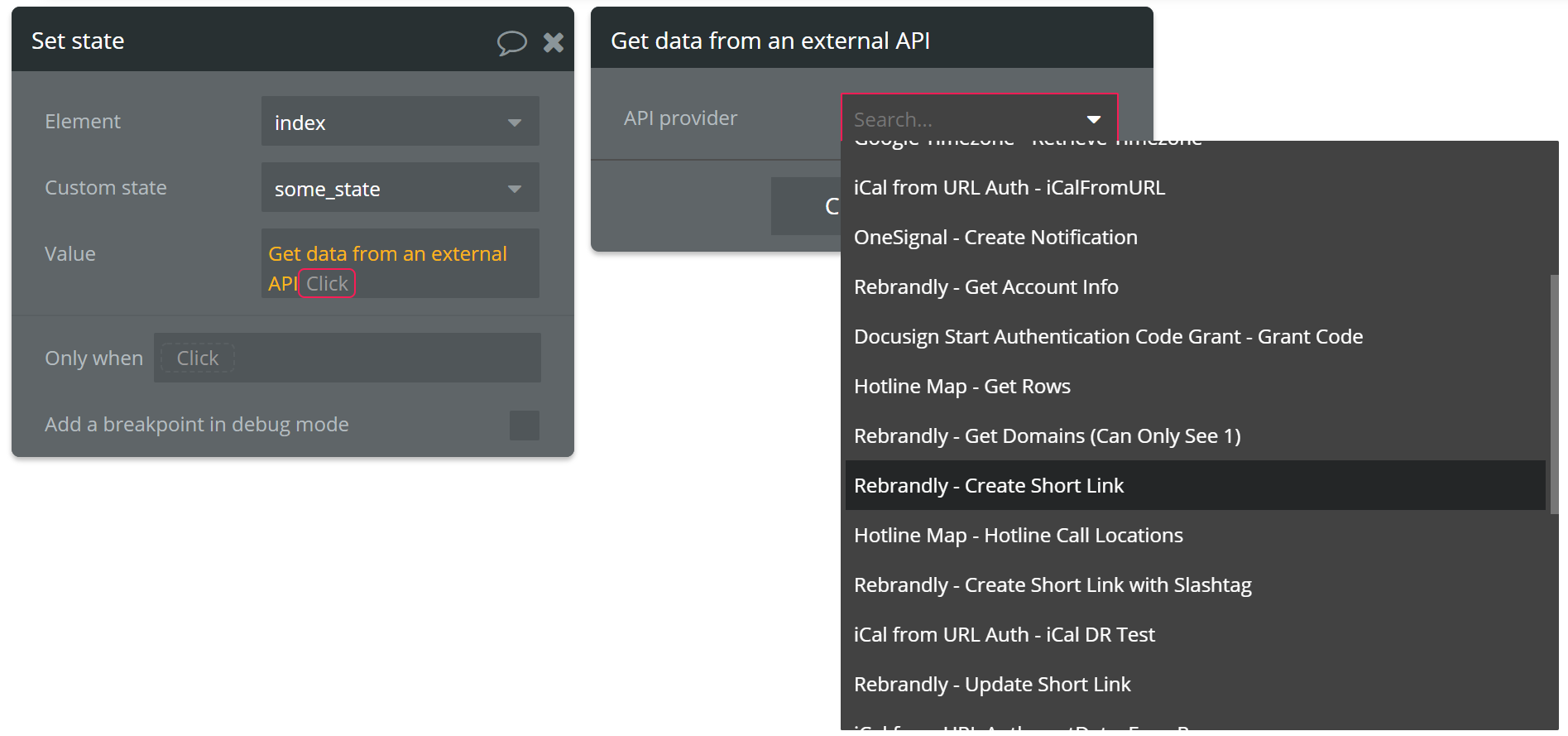Type in the API provider search box
Screen dimensions: 1568x736
click(x=960, y=120)
